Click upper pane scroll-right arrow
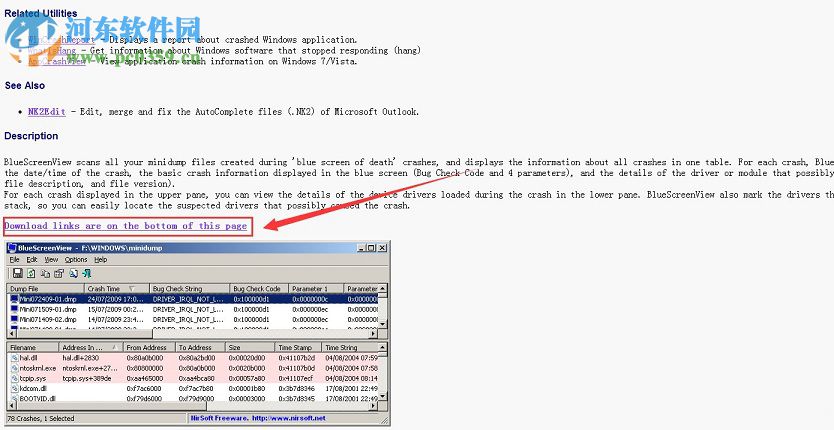 pos(373,333)
